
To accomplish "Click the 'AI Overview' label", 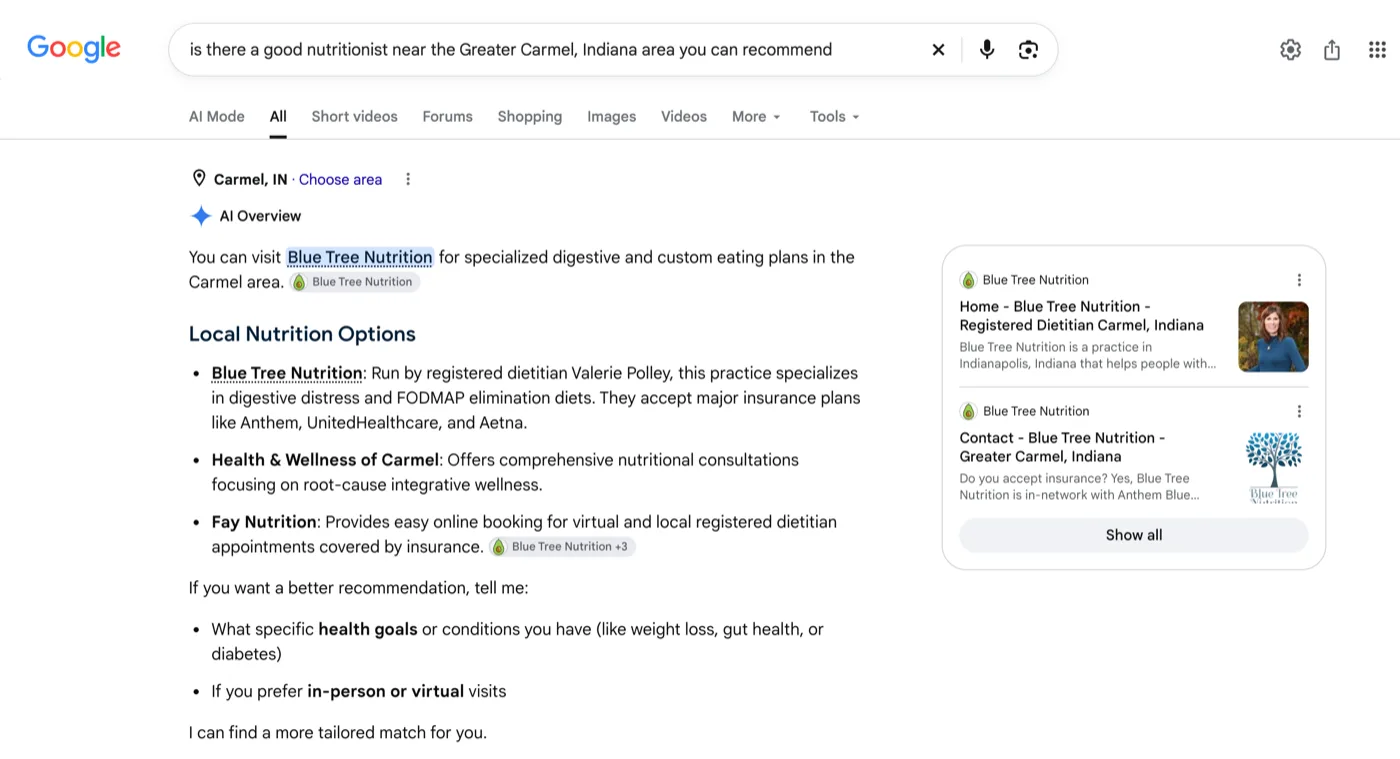I will (260, 216).
